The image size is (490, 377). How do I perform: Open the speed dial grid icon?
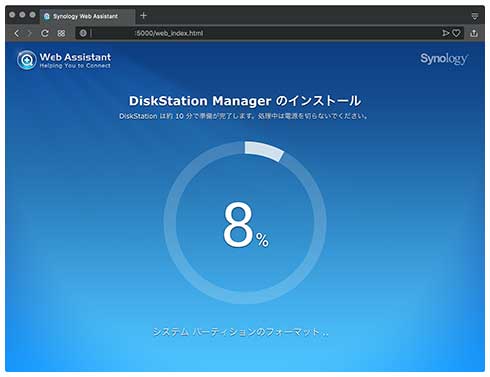(61, 33)
